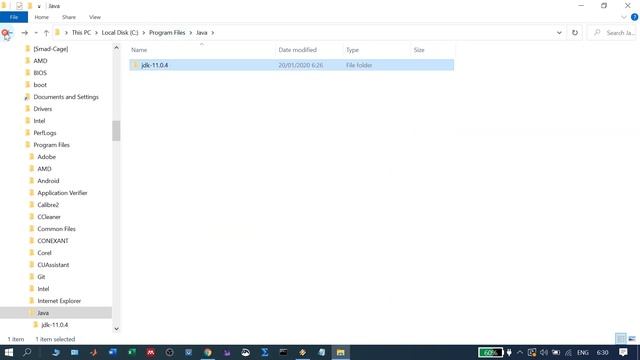Select Documents and Settings in tree
This screenshot has width=640, height=360.
[x=66, y=97]
